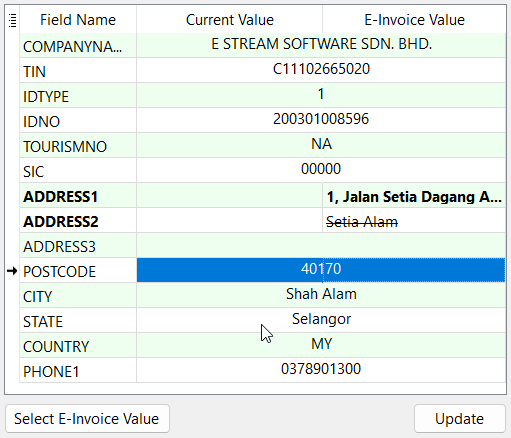
Task: Select the IDTYPE value 1
Action: tap(321, 94)
